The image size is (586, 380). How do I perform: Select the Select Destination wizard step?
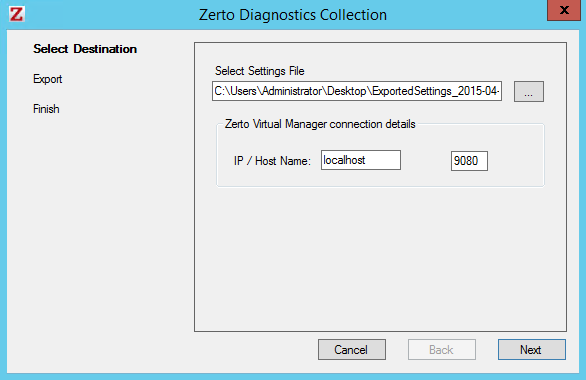(x=85, y=49)
